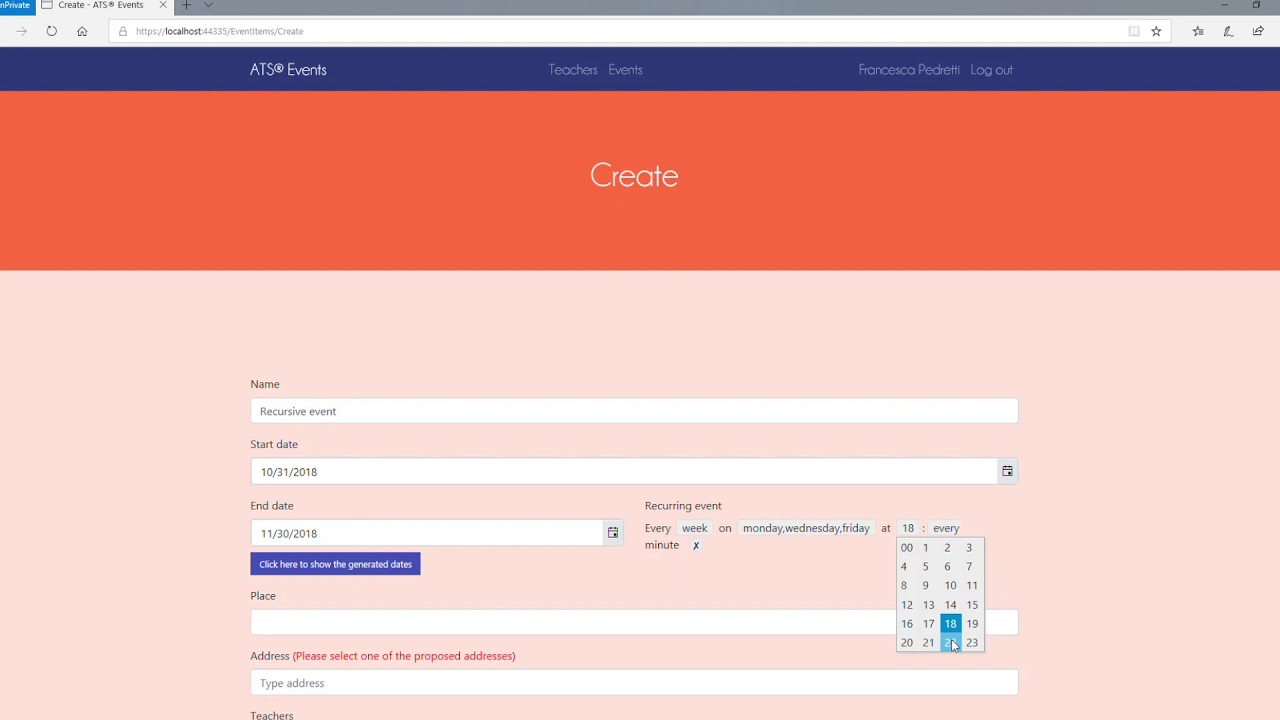Pick hour 19 in the list
The height and width of the screenshot is (720, 1280).
[972, 624]
